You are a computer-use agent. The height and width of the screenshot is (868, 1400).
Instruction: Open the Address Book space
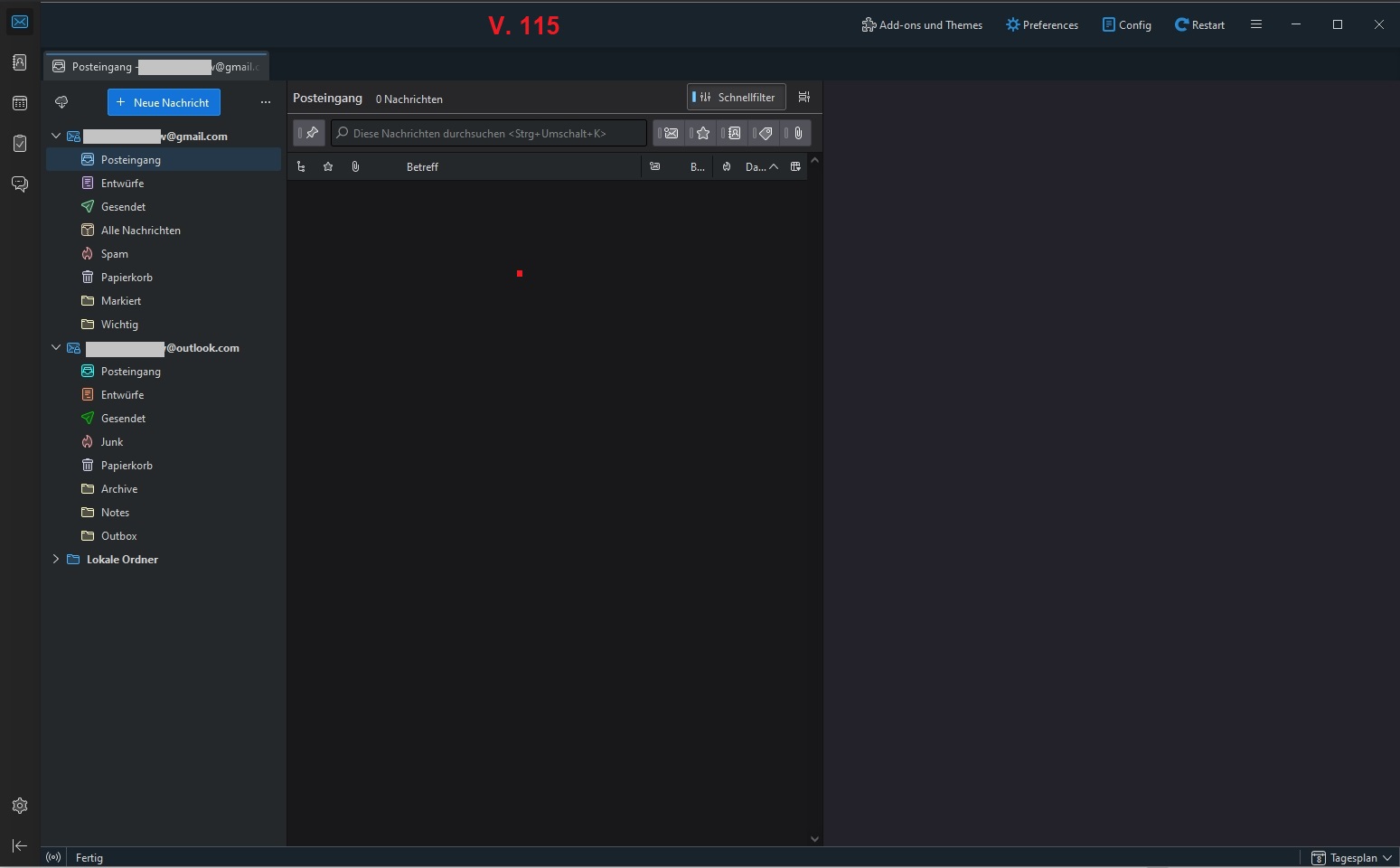pyautogui.click(x=20, y=62)
